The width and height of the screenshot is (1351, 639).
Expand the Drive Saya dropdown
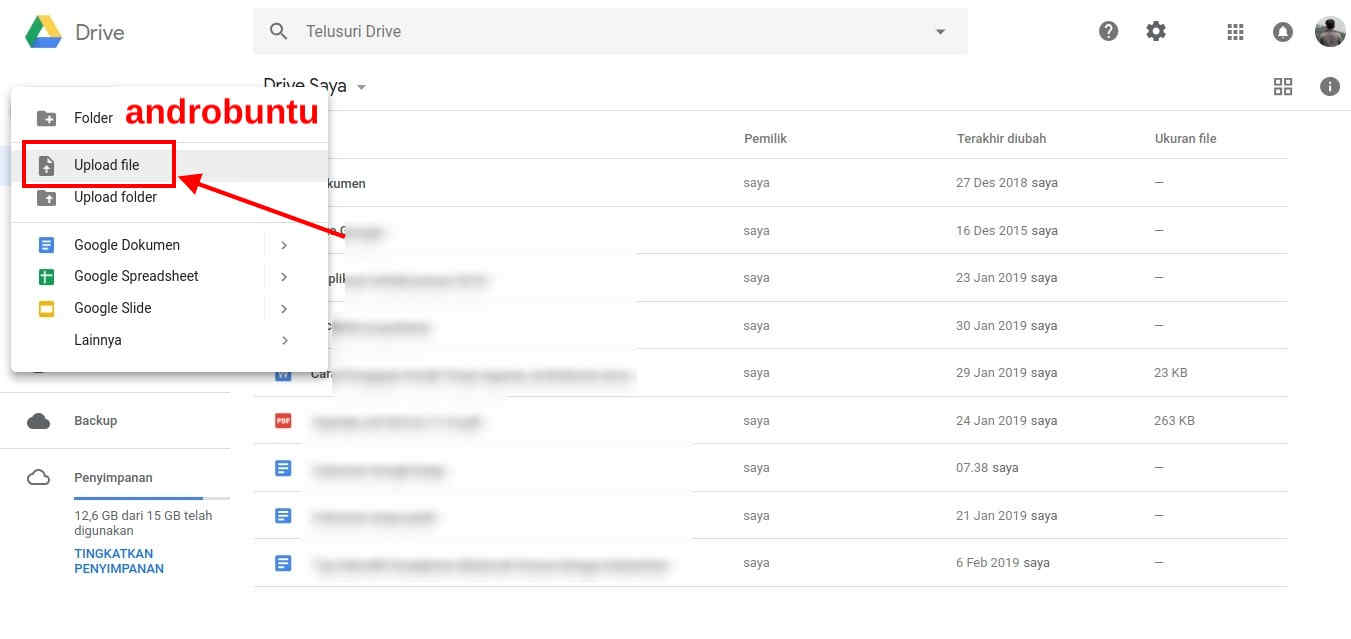pyautogui.click(x=360, y=87)
